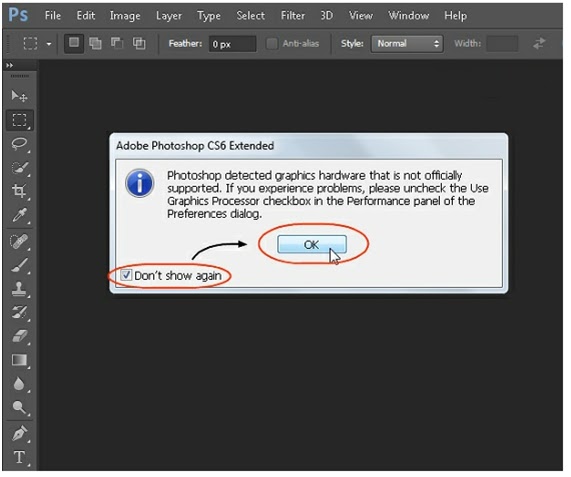Select the Horizontal Type tool
The height and width of the screenshot is (477, 571).
point(19,457)
